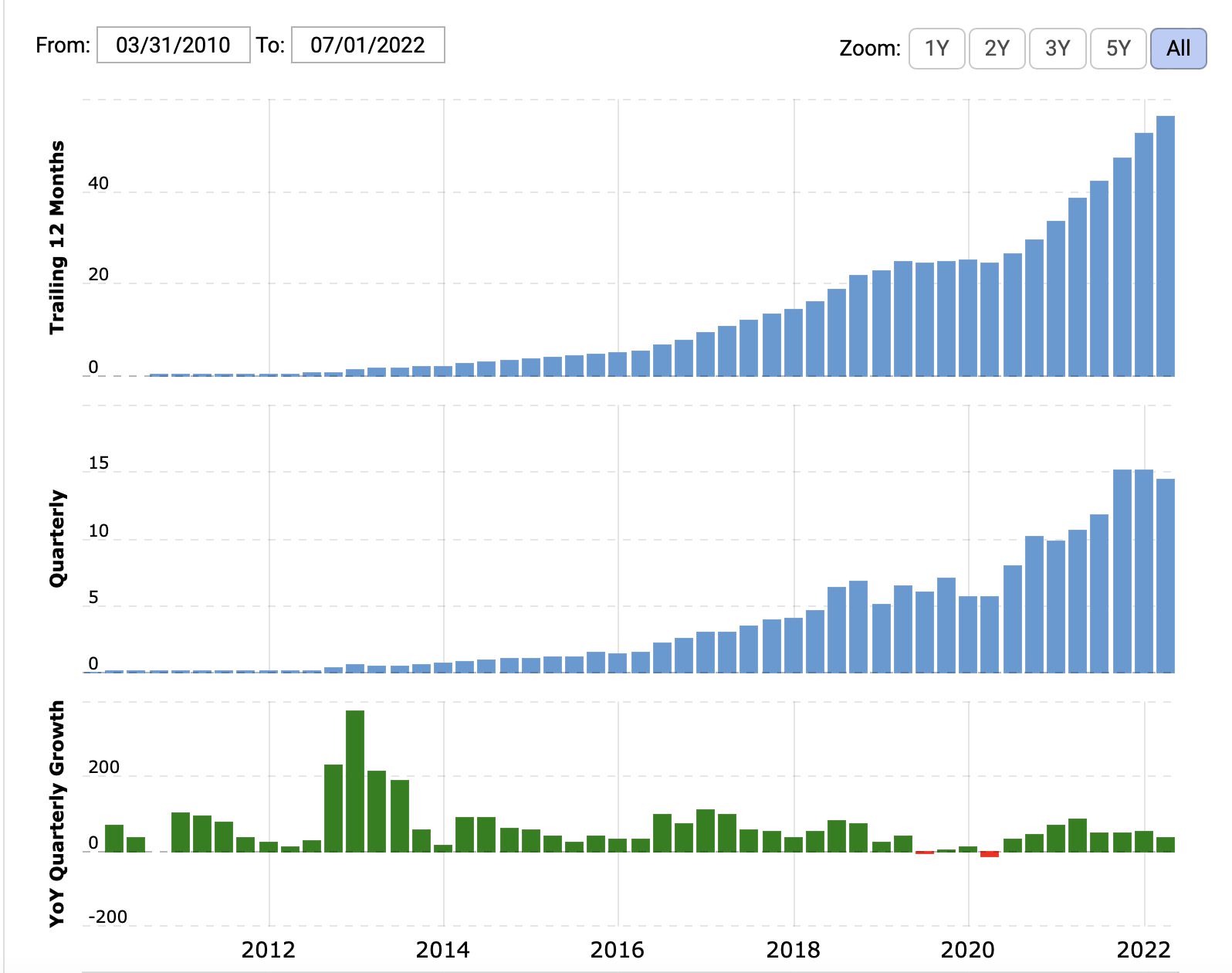Click the Trailing 12 Months axis title
The height and width of the screenshot is (973, 1232).
click(x=57, y=238)
